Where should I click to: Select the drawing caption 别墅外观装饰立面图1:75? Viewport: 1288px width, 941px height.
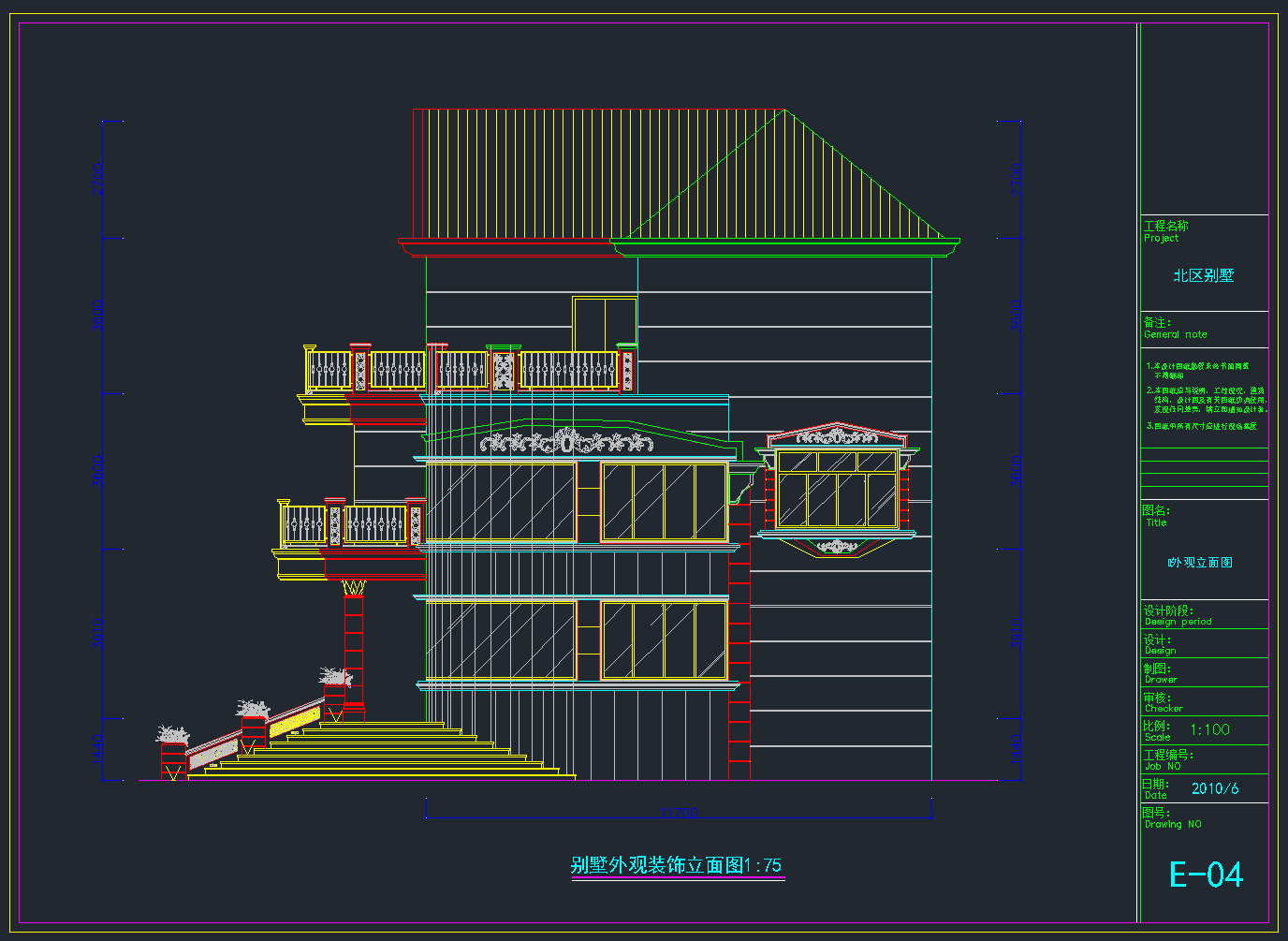click(676, 865)
